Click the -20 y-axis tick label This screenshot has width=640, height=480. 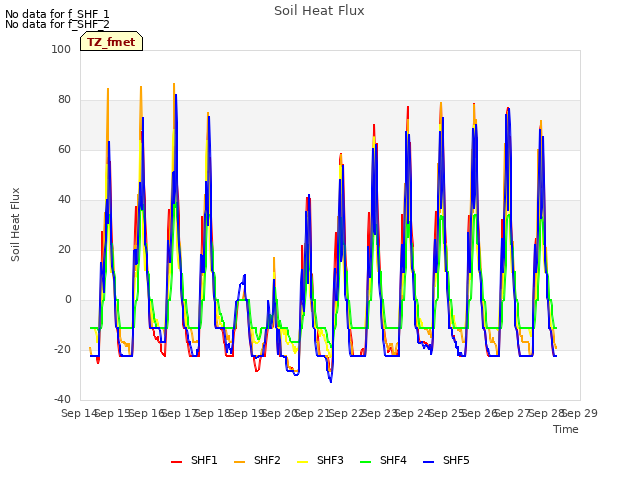point(62,349)
